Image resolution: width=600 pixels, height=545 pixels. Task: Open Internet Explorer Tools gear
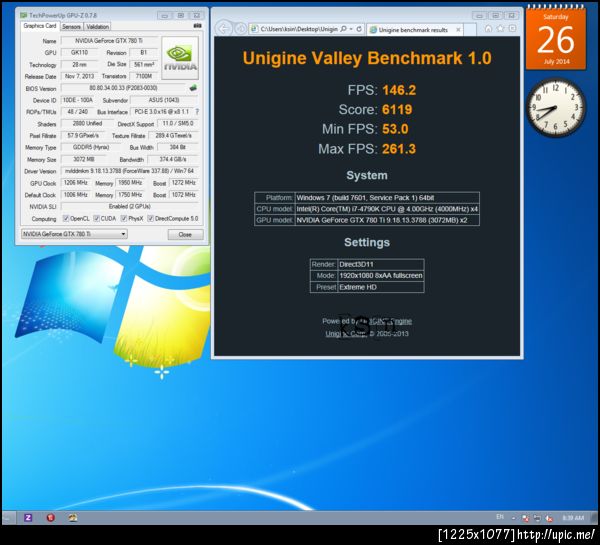tap(512, 29)
